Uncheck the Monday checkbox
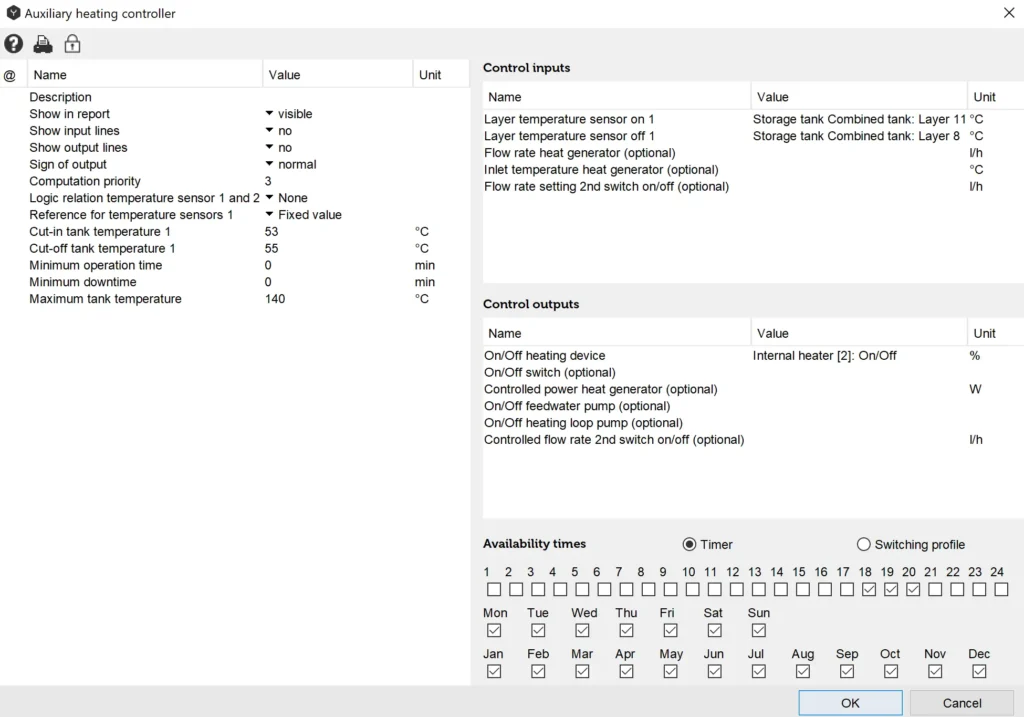This screenshot has height=717, width=1024. coord(494,631)
